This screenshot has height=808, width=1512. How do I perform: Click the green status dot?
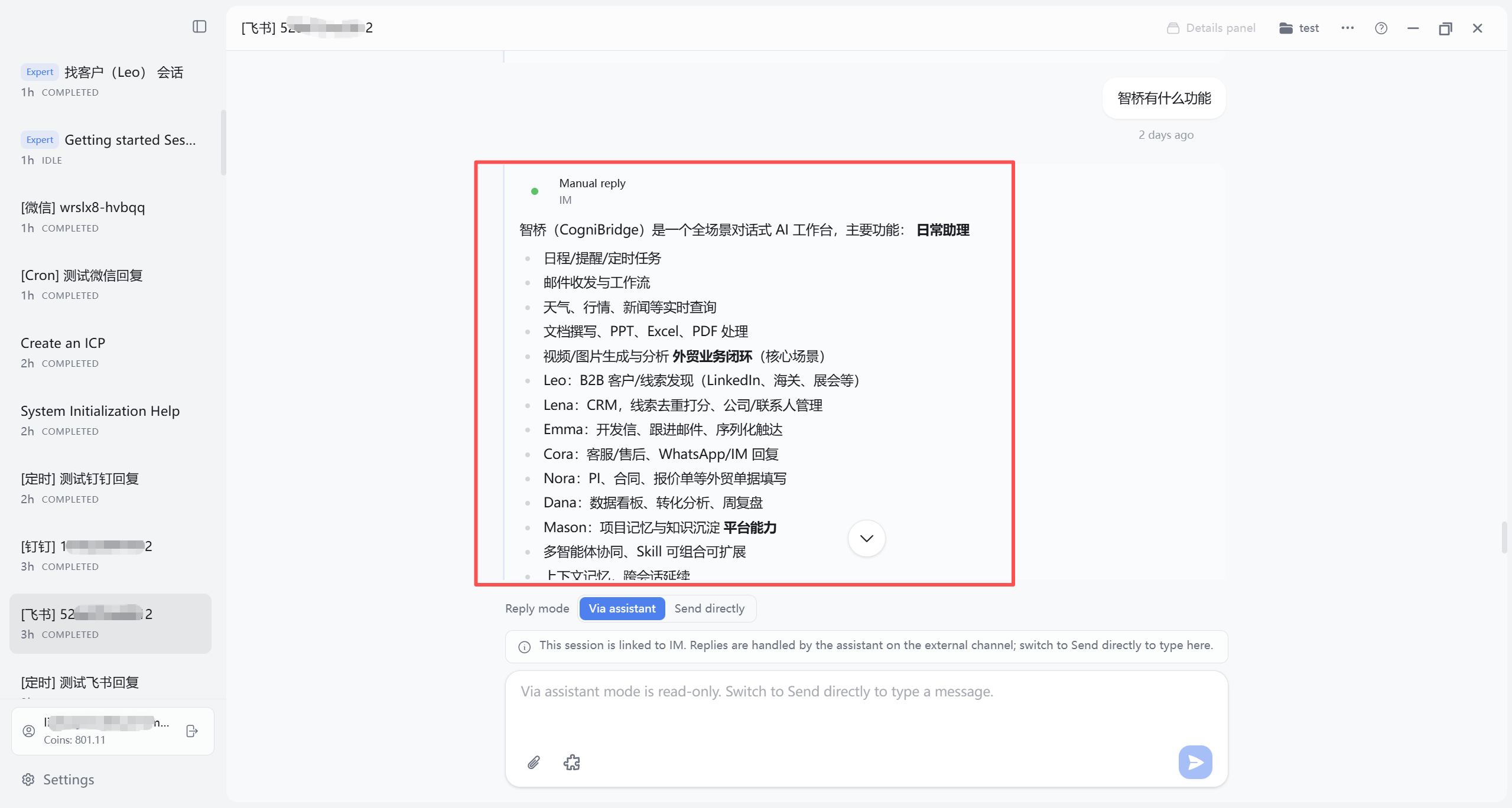[x=534, y=191]
